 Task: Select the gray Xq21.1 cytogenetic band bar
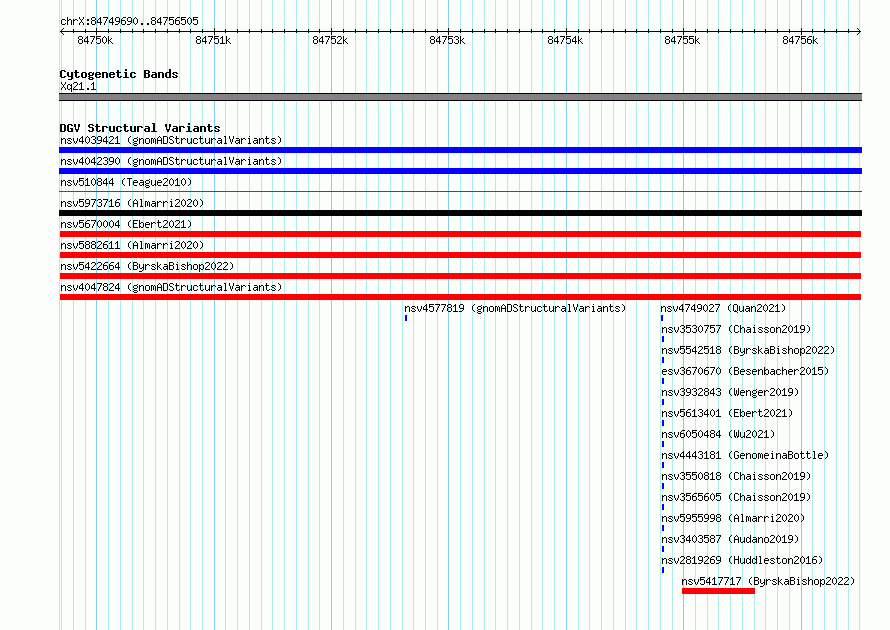pos(460,97)
